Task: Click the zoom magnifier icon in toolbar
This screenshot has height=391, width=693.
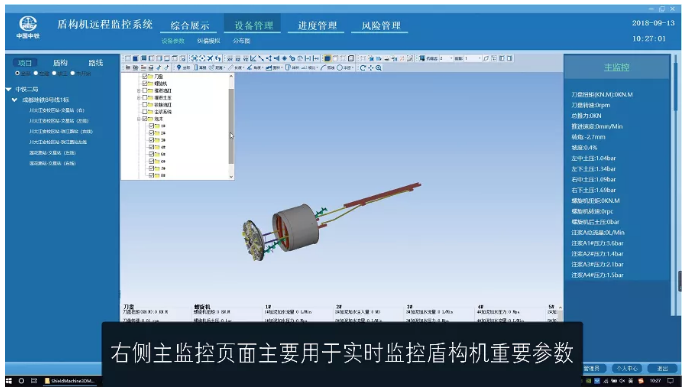Action: click(379, 68)
